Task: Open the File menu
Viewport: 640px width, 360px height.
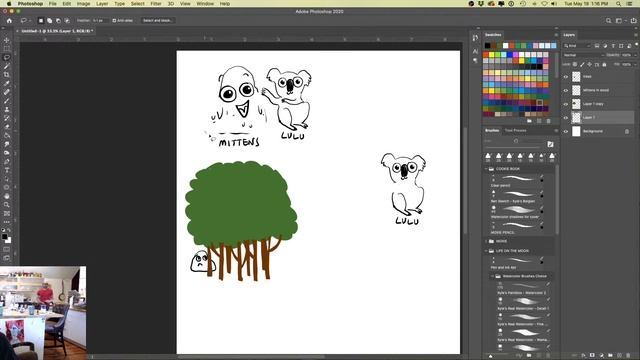Action: (53, 4)
